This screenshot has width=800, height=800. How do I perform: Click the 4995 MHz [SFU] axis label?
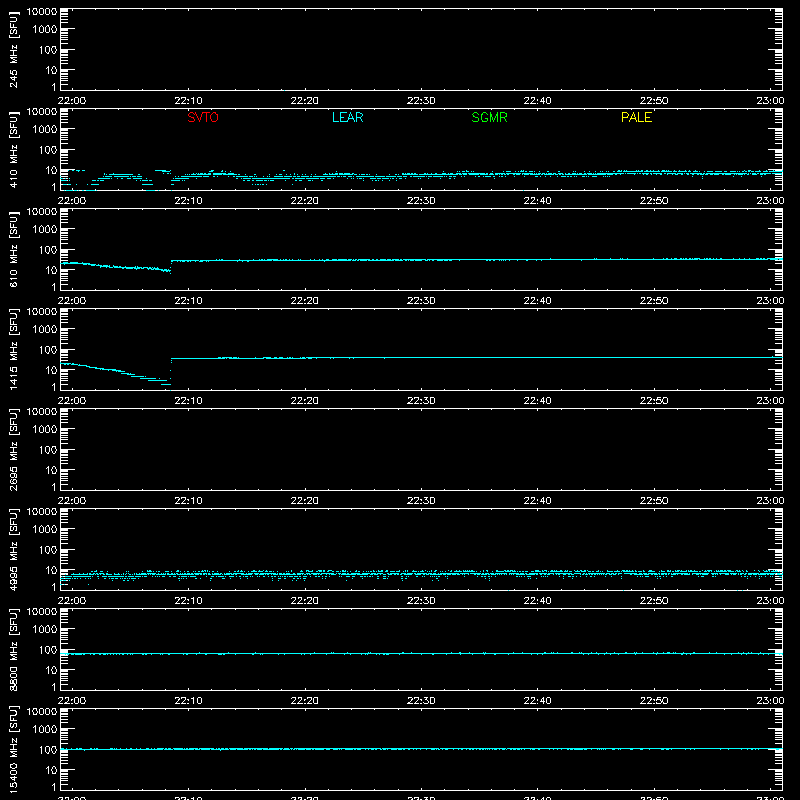14,549
